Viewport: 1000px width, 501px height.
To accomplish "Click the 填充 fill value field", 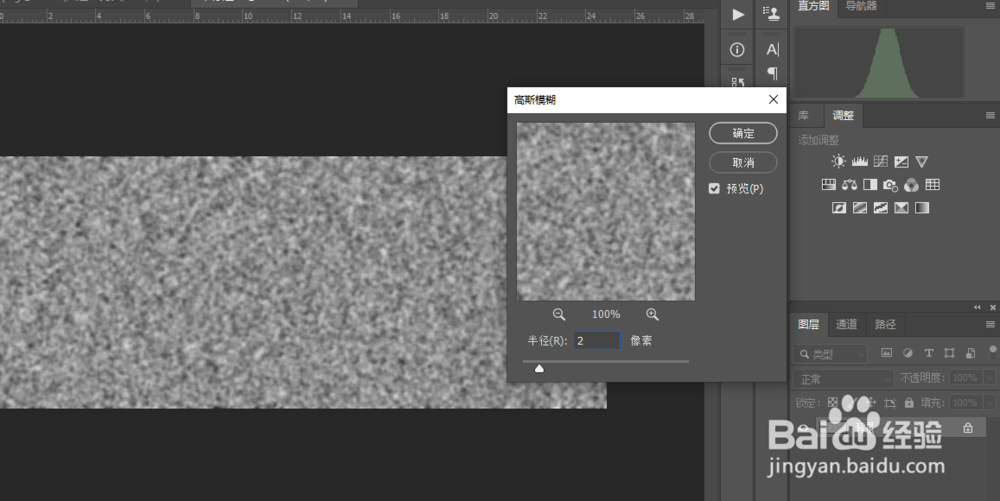I will click(x=966, y=403).
